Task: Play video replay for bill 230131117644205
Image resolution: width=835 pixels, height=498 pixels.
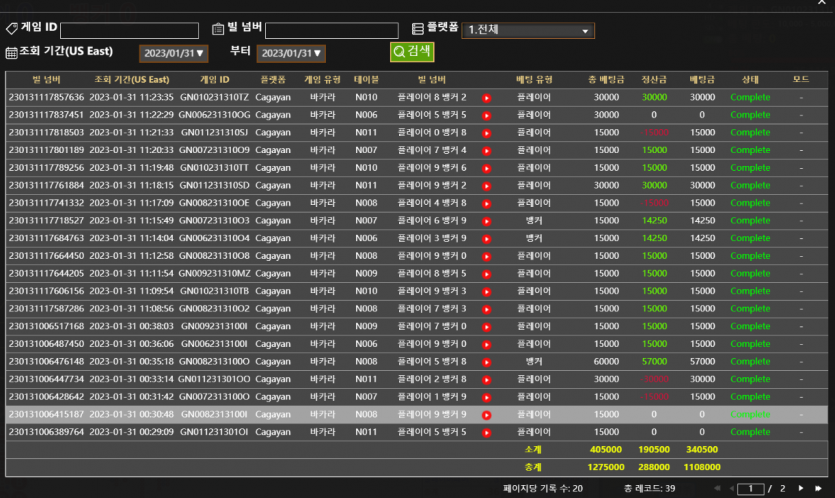Action: point(486,274)
